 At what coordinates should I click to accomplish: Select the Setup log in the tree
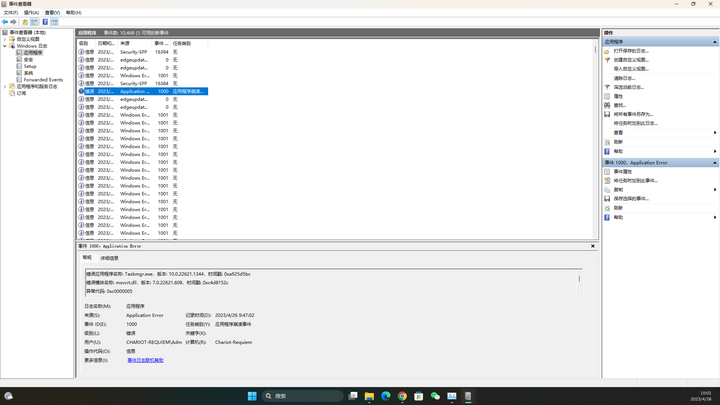click(x=30, y=66)
